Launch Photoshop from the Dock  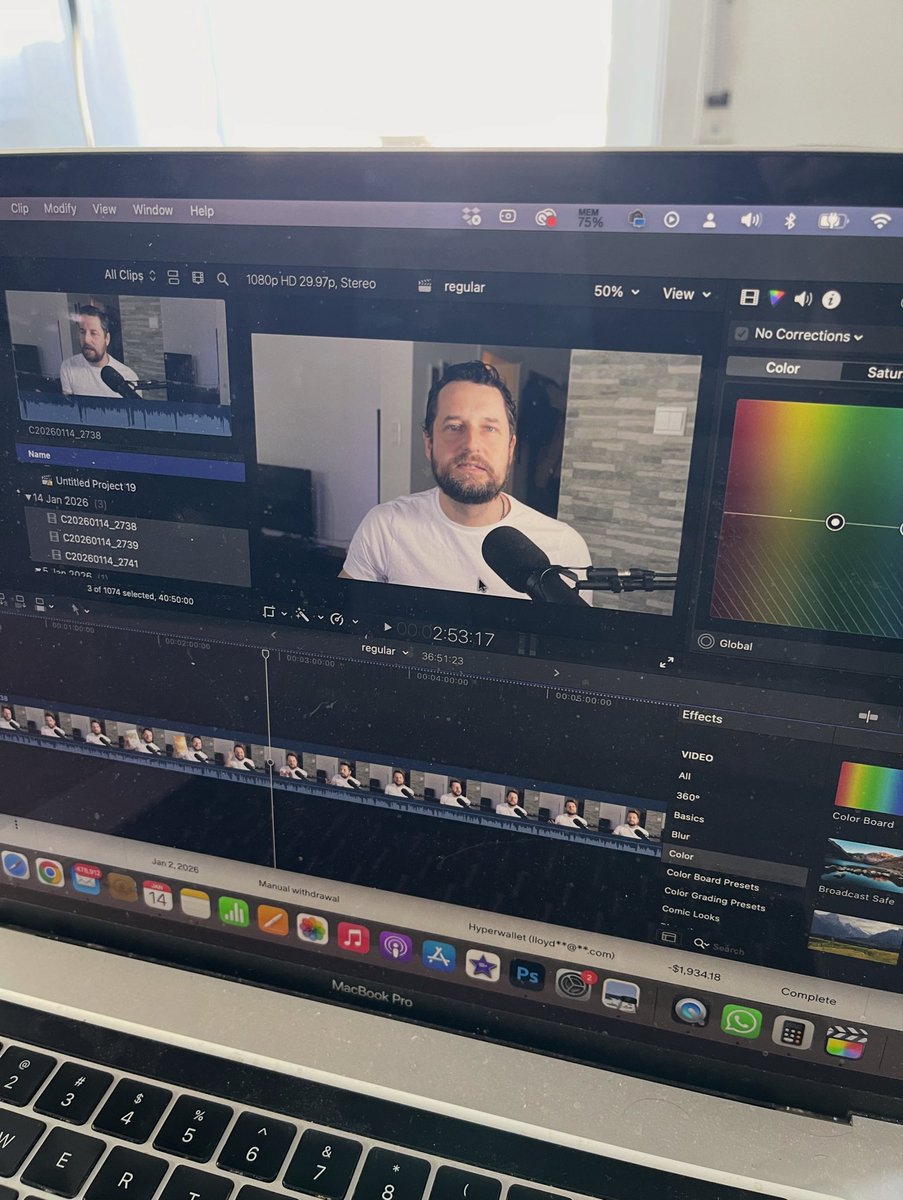tap(527, 974)
